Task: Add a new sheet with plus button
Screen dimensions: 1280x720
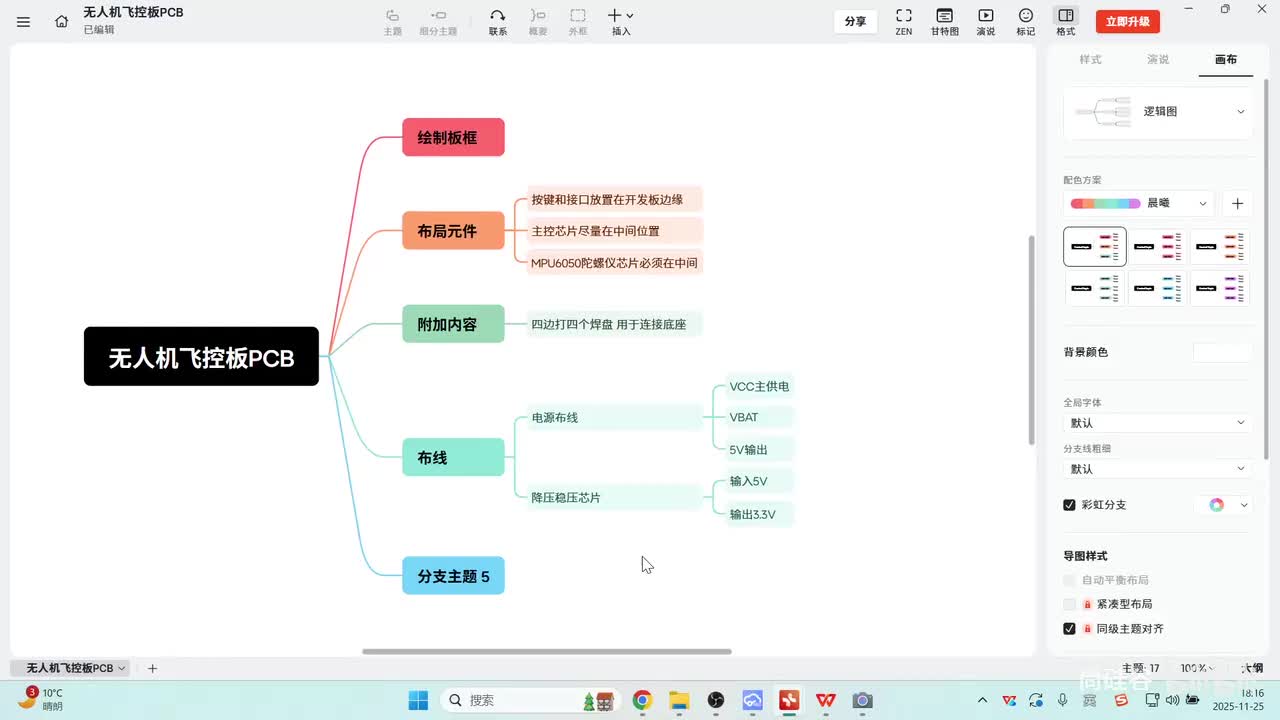Action: 152,668
